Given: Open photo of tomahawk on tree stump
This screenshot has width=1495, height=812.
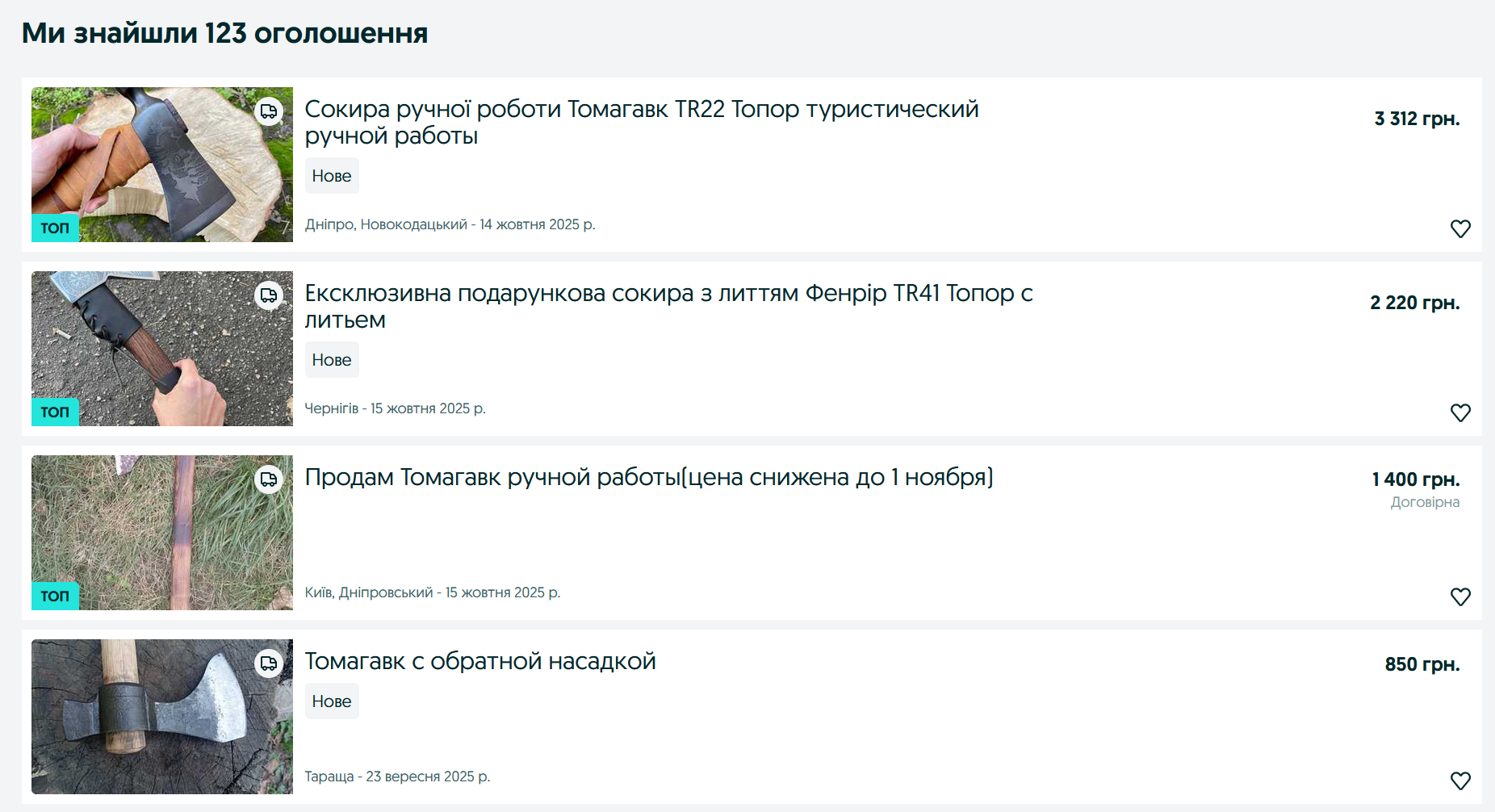Looking at the screenshot, I should pyautogui.click(x=161, y=717).
